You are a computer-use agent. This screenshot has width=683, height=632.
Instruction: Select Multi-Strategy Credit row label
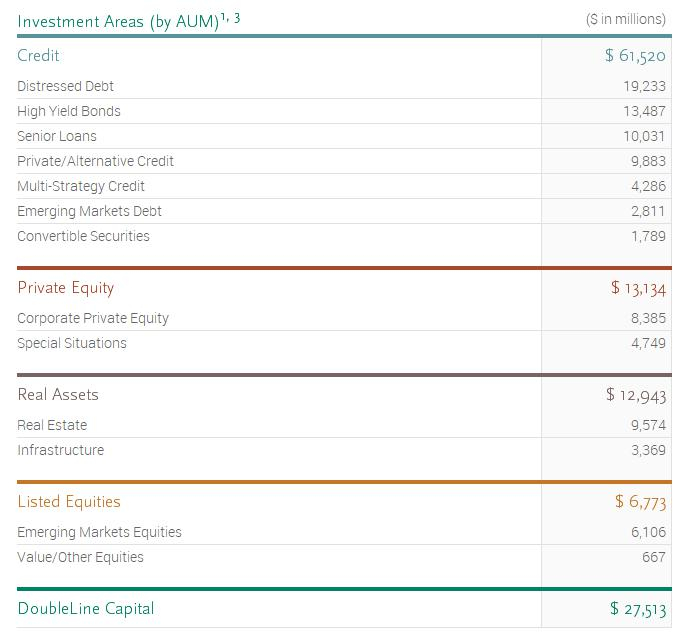tap(81, 186)
